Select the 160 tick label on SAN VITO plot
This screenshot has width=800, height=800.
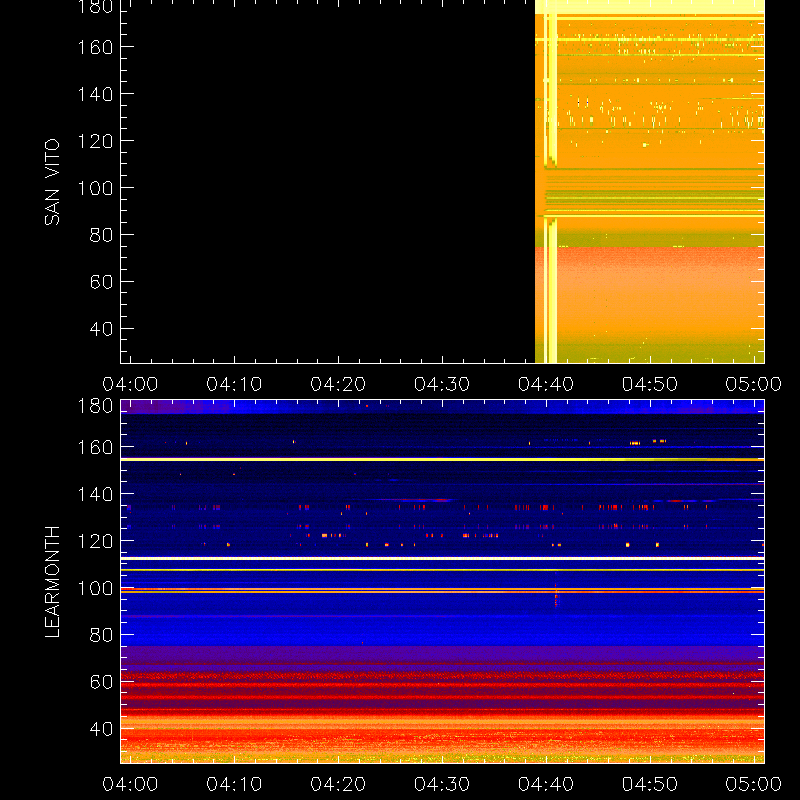[x=95, y=47]
